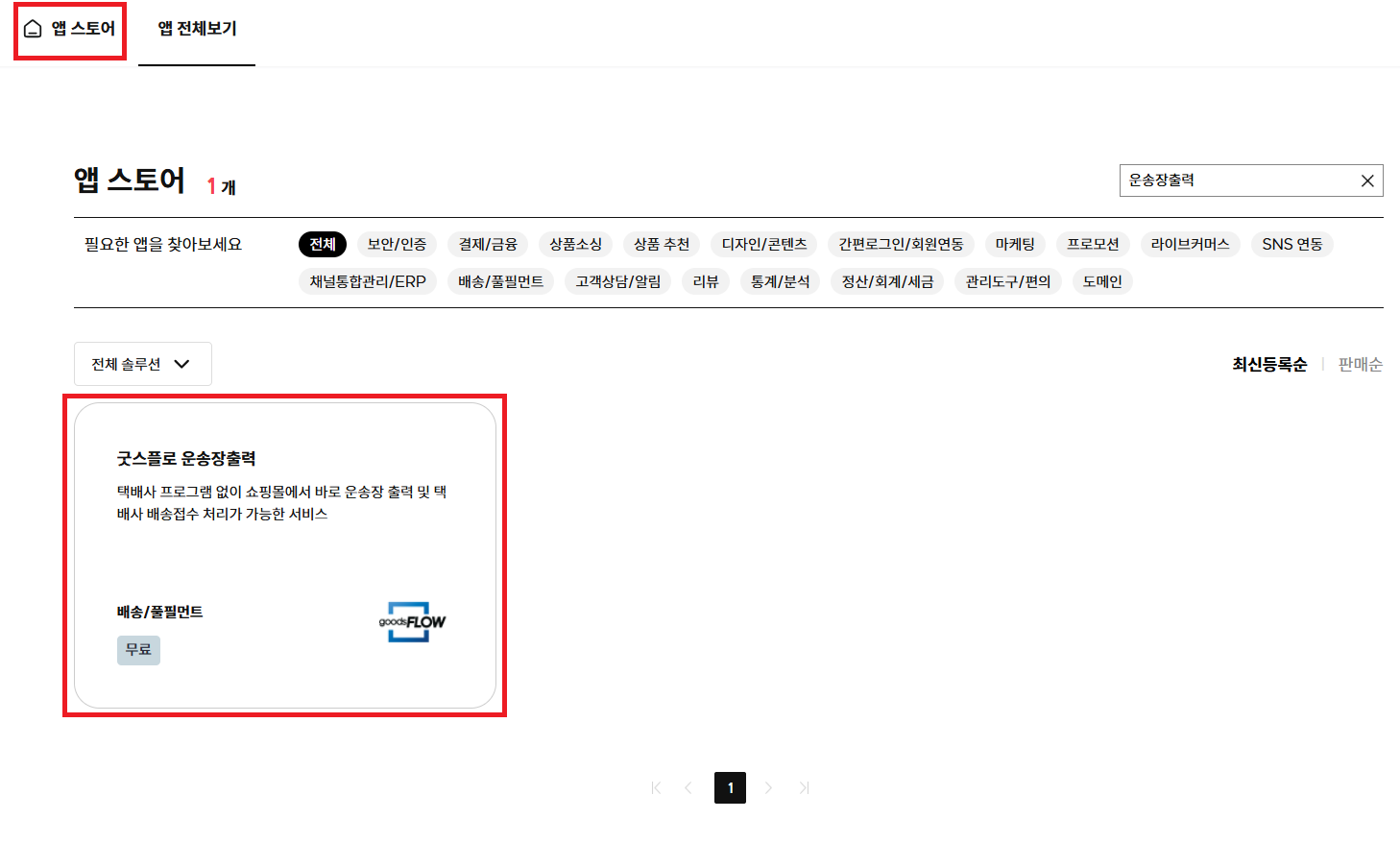The width and height of the screenshot is (1400, 843).
Task: Go to the previous page arrow
Action: point(688,788)
